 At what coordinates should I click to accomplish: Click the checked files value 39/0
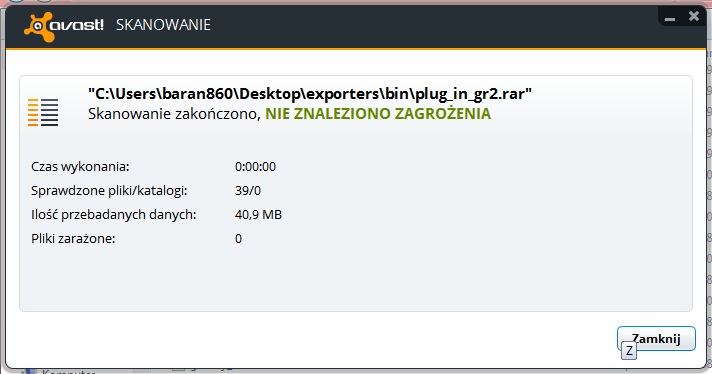[x=248, y=191]
